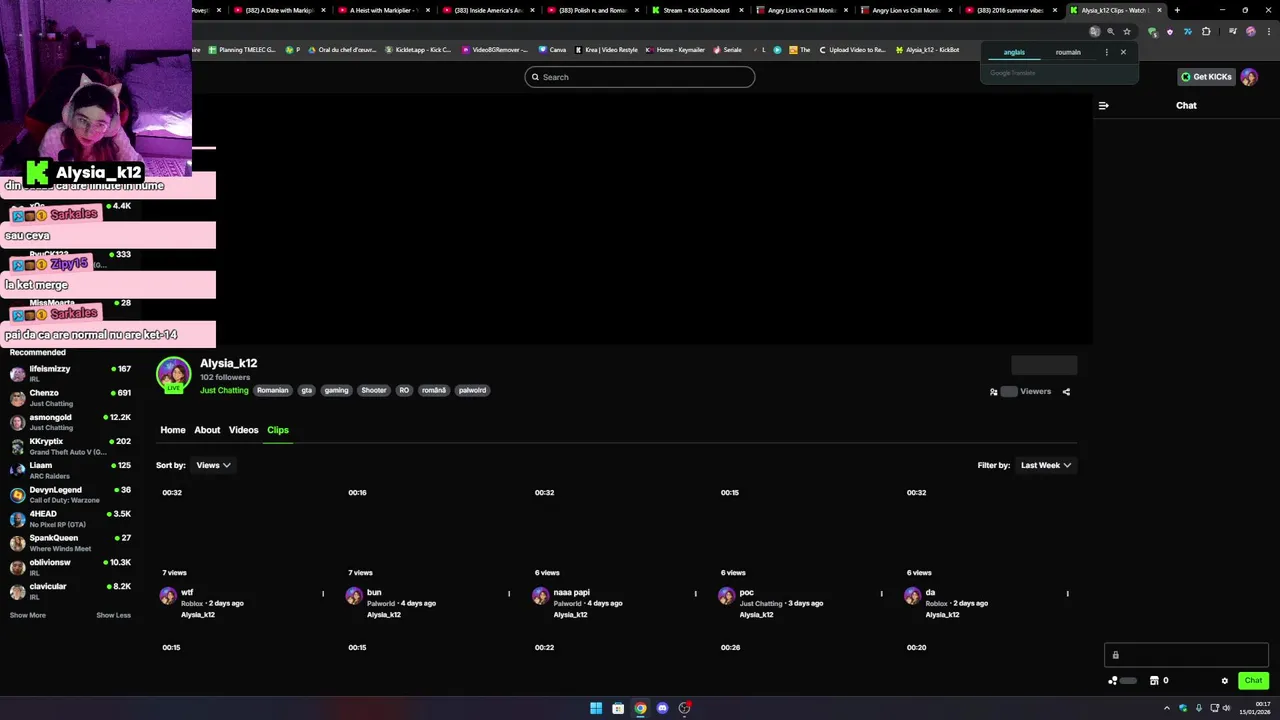Expand Sort by Views dropdown
1280x720 pixels.
tap(213, 465)
